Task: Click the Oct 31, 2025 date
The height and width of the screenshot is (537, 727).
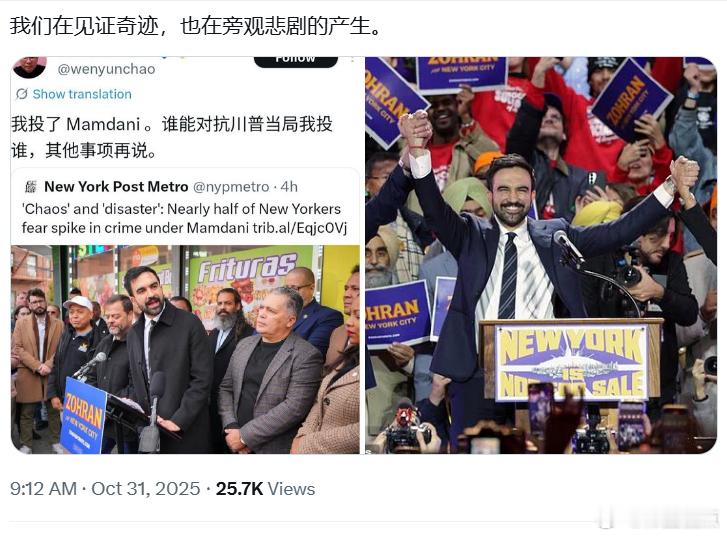Action: point(146,489)
